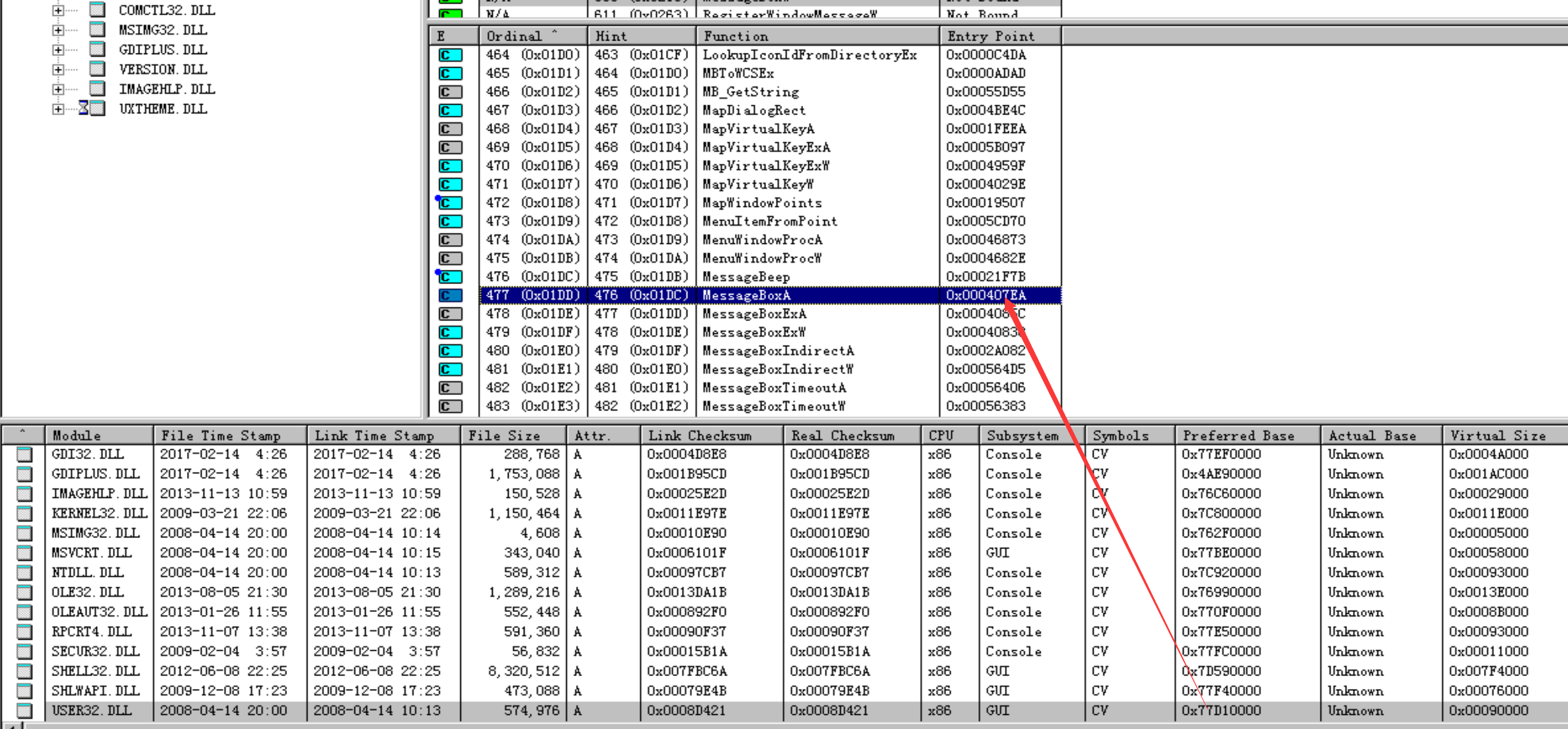This screenshot has width=1568, height=729.
Task: Select MSVCRT.DLL module name in list
Action: 91,553
